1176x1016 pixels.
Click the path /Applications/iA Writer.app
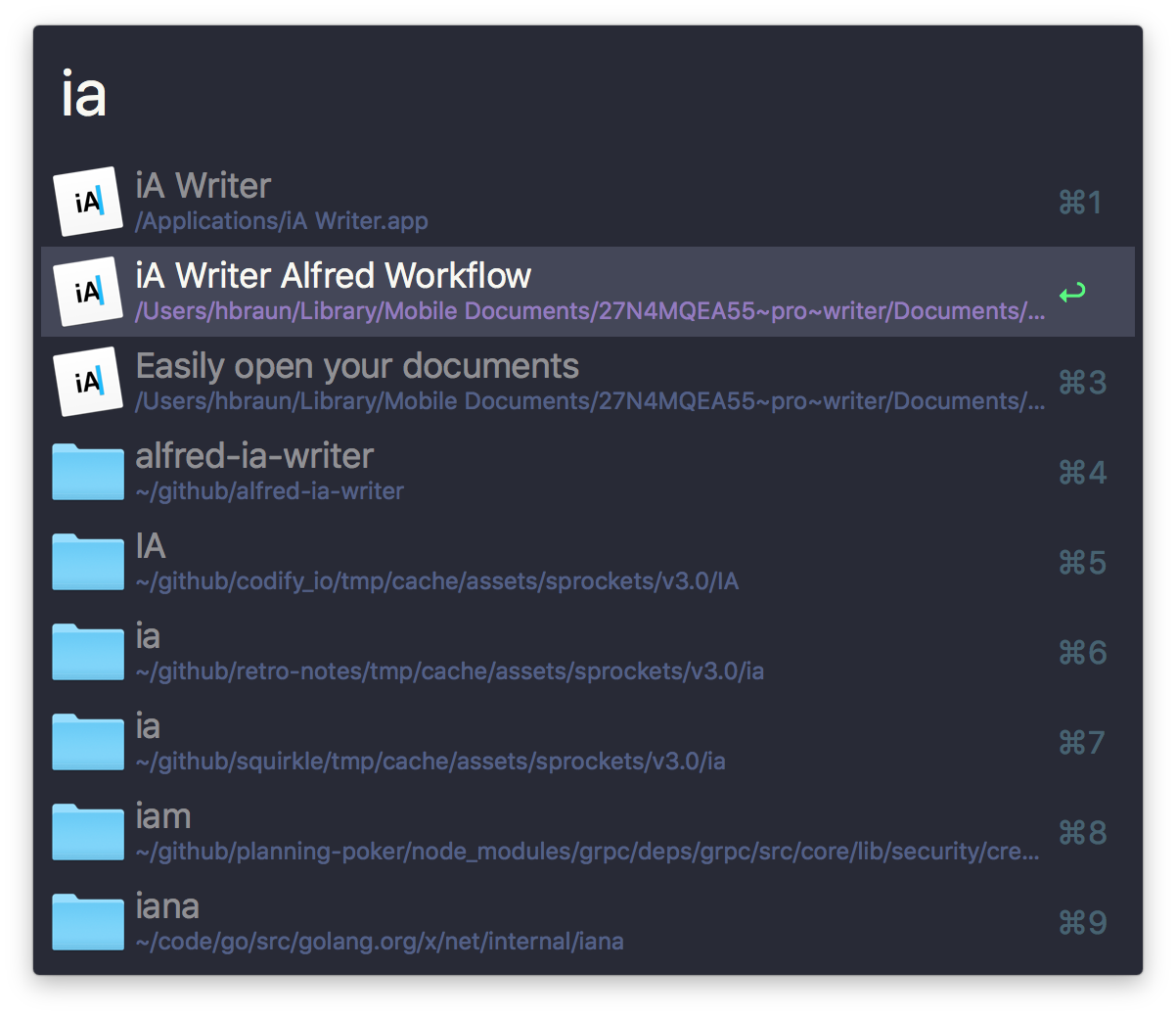pos(282,221)
